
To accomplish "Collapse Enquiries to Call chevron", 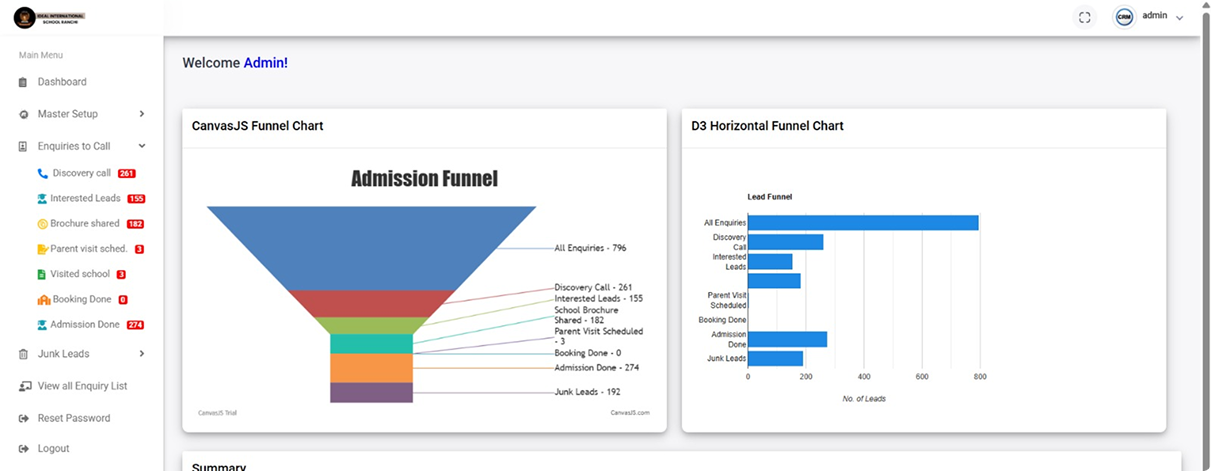I will [x=142, y=146].
